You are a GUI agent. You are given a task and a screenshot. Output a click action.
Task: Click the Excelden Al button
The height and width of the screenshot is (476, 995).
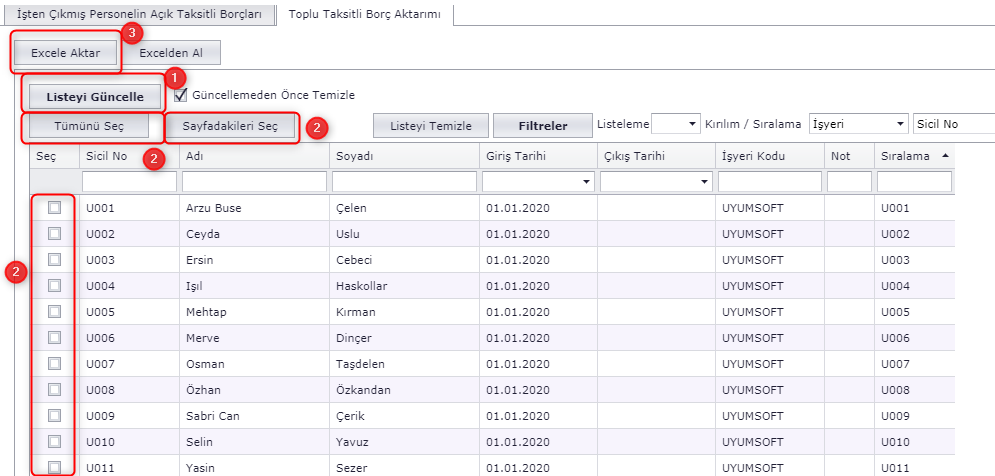pos(171,53)
